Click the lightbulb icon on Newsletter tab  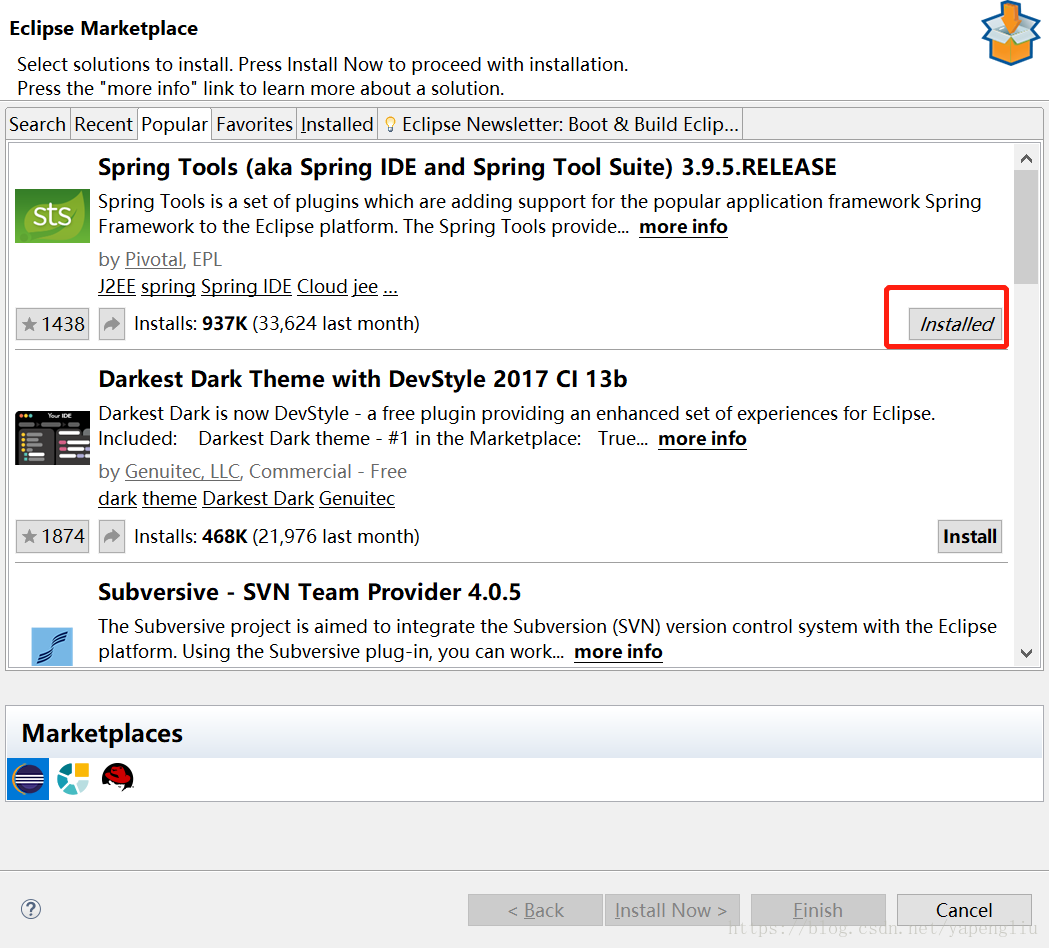pos(390,124)
